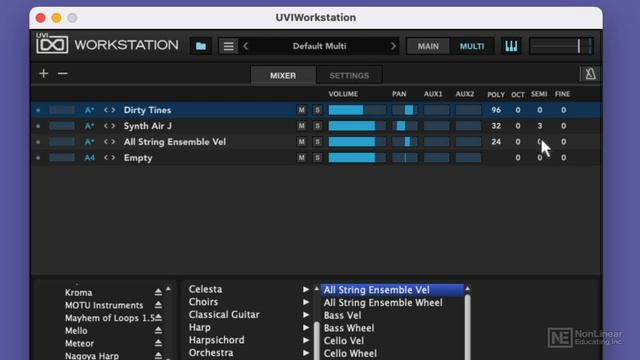Eject Mayhem of Loops library

tap(158, 318)
